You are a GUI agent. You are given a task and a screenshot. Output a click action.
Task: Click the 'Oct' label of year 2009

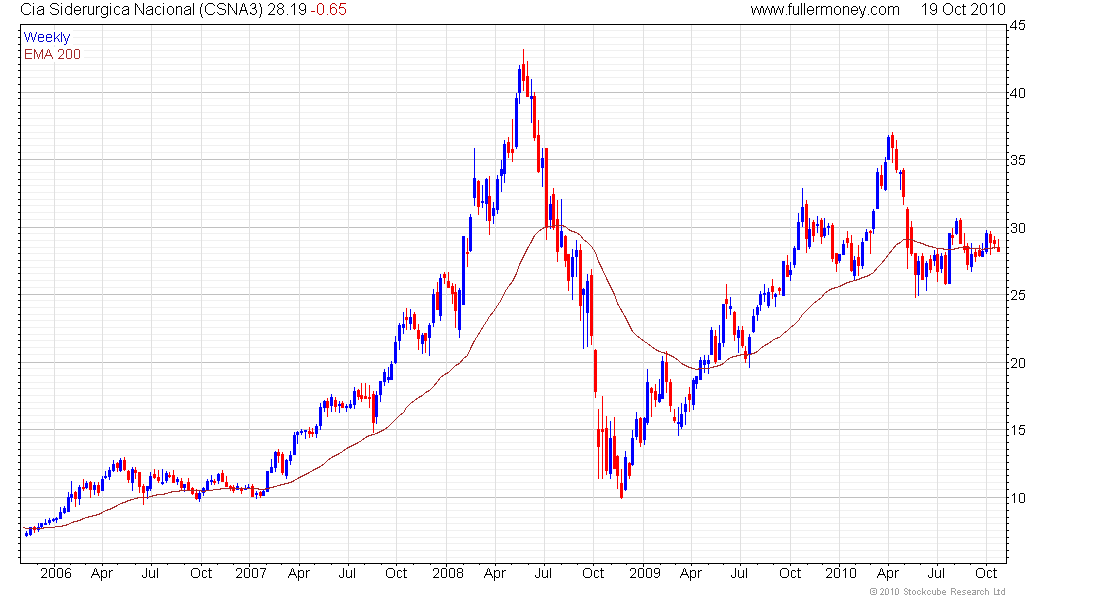[790, 573]
